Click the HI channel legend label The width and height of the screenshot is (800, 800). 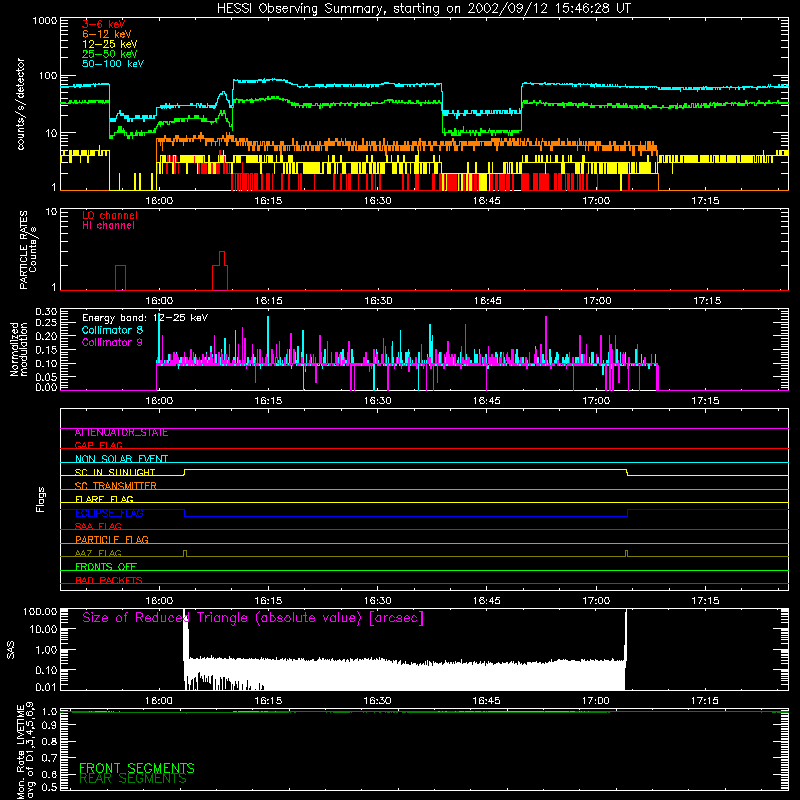click(x=108, y=226)
